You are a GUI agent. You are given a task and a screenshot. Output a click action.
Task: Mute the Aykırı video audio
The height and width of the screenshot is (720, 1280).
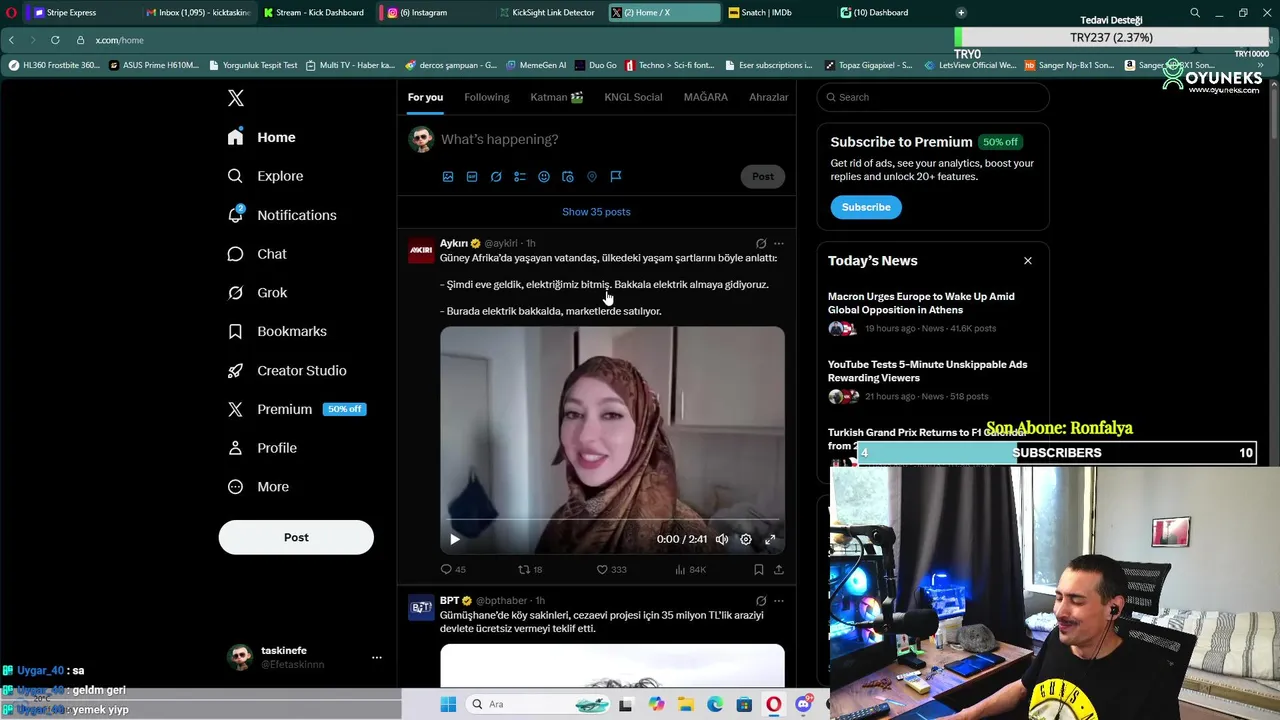722,539
